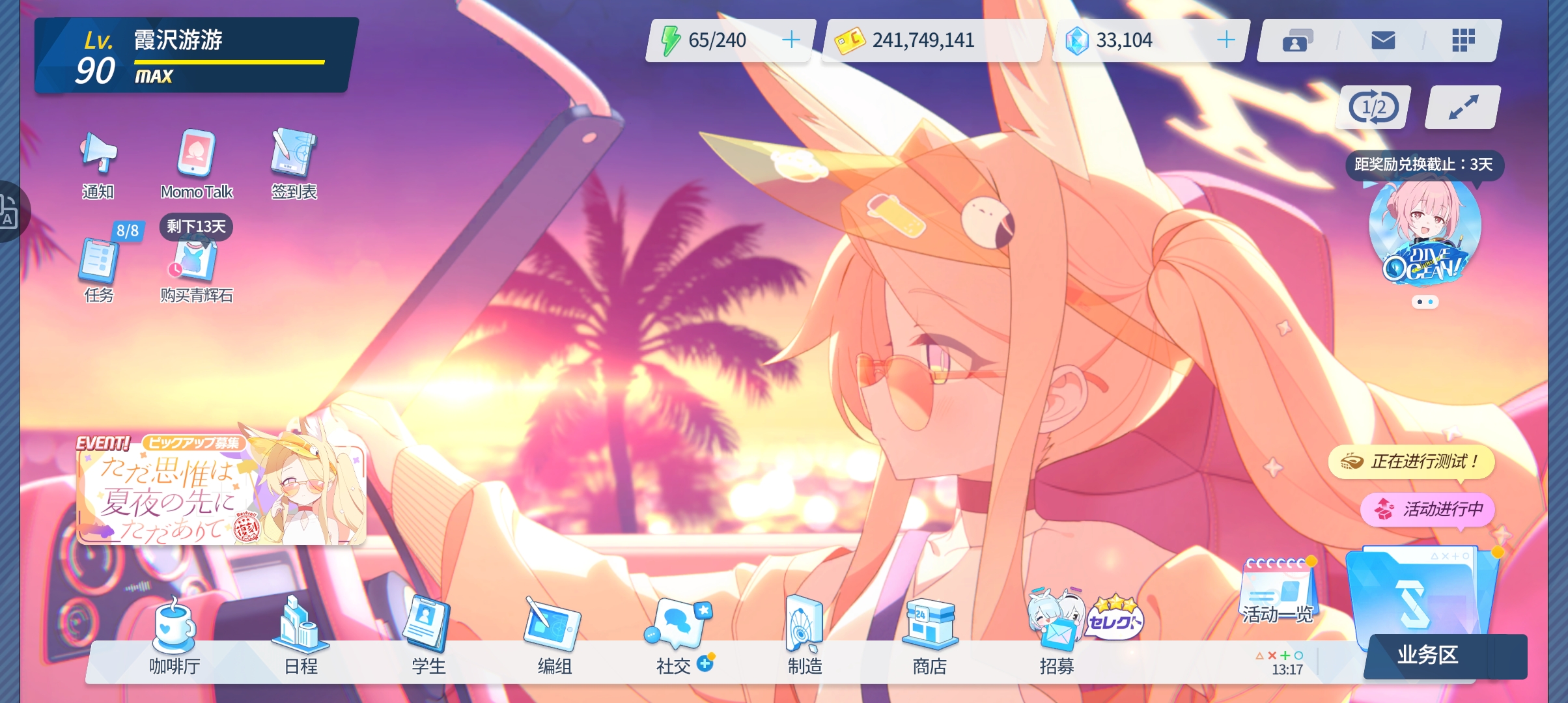This screenshot has height=703, width=1568.
Task: Visit the 商店 shop
Action: (930, 638)
